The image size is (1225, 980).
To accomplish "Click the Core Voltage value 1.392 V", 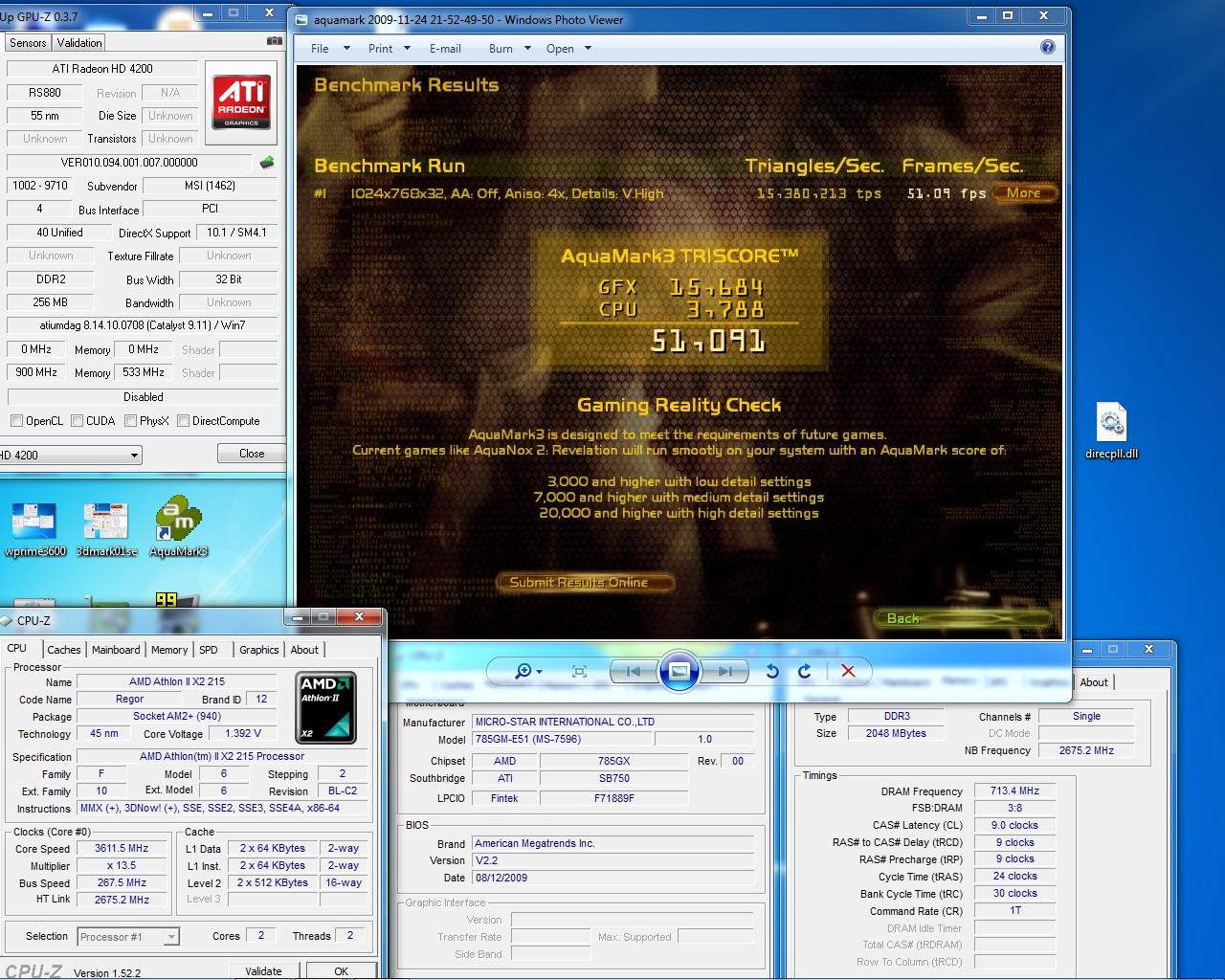I will tap(243, 734).
